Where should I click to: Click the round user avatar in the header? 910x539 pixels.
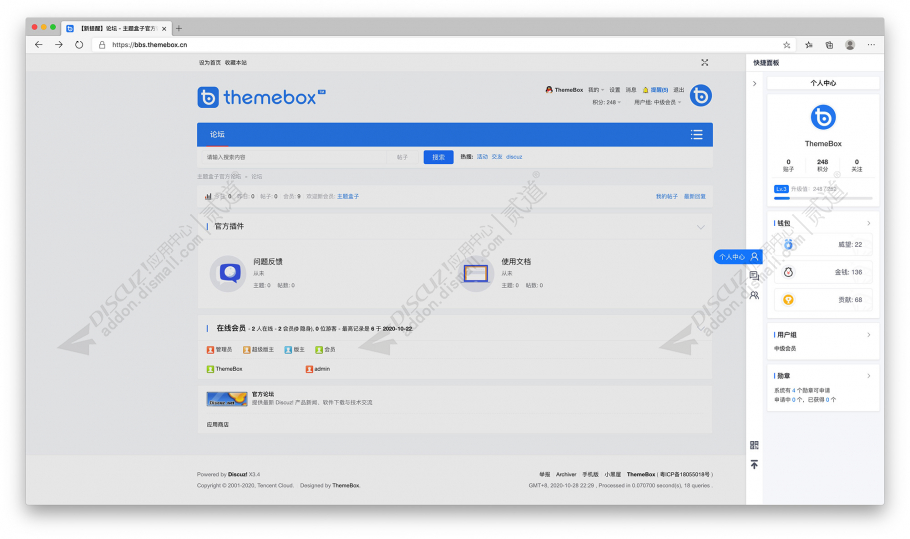[700, 96]
